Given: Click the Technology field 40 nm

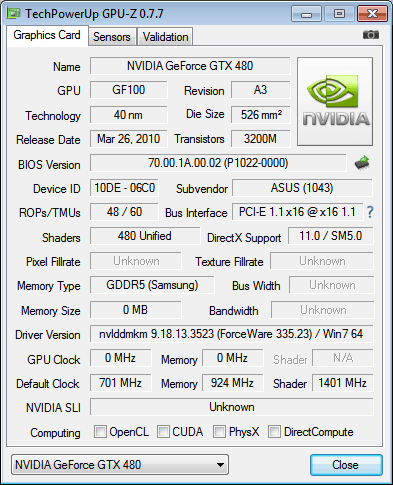Looking at the screenshot, I should click(x=129, y=115).
